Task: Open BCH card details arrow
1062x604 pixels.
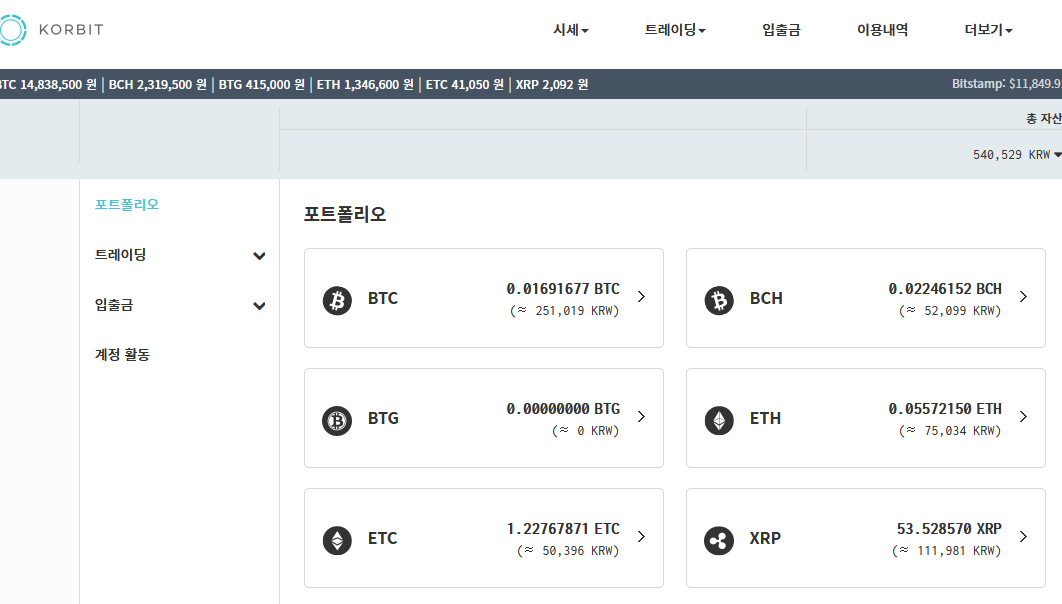Action: tap(1023, 297)
